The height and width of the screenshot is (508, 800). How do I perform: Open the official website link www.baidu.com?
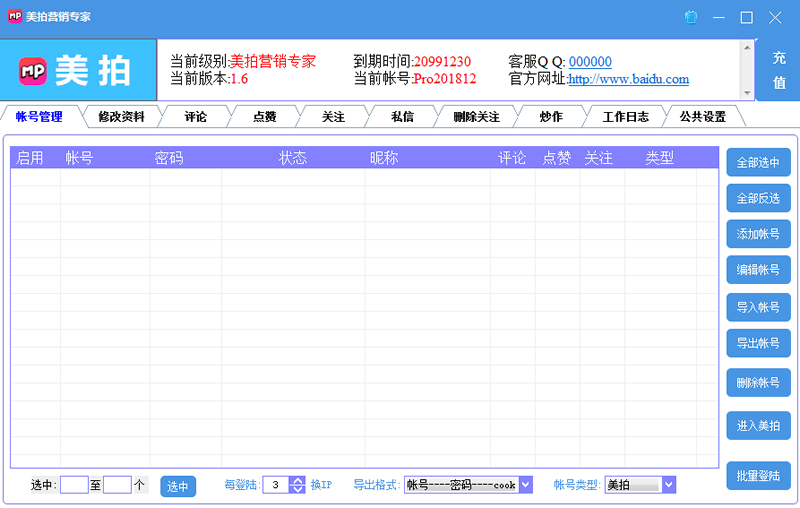(x=629, y=79)
